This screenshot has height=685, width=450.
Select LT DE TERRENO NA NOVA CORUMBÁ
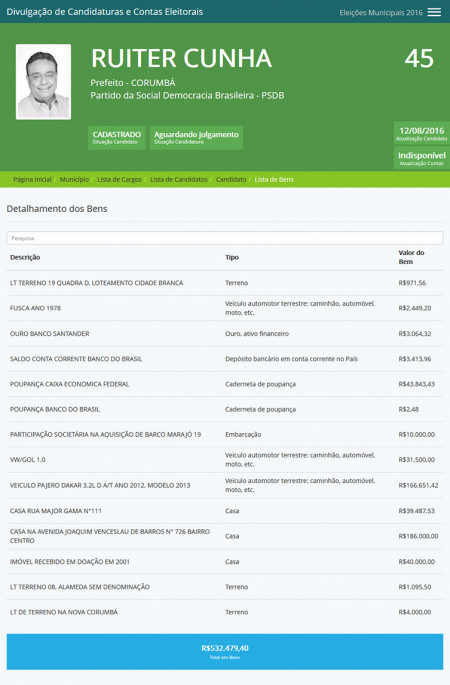[225, 612]
